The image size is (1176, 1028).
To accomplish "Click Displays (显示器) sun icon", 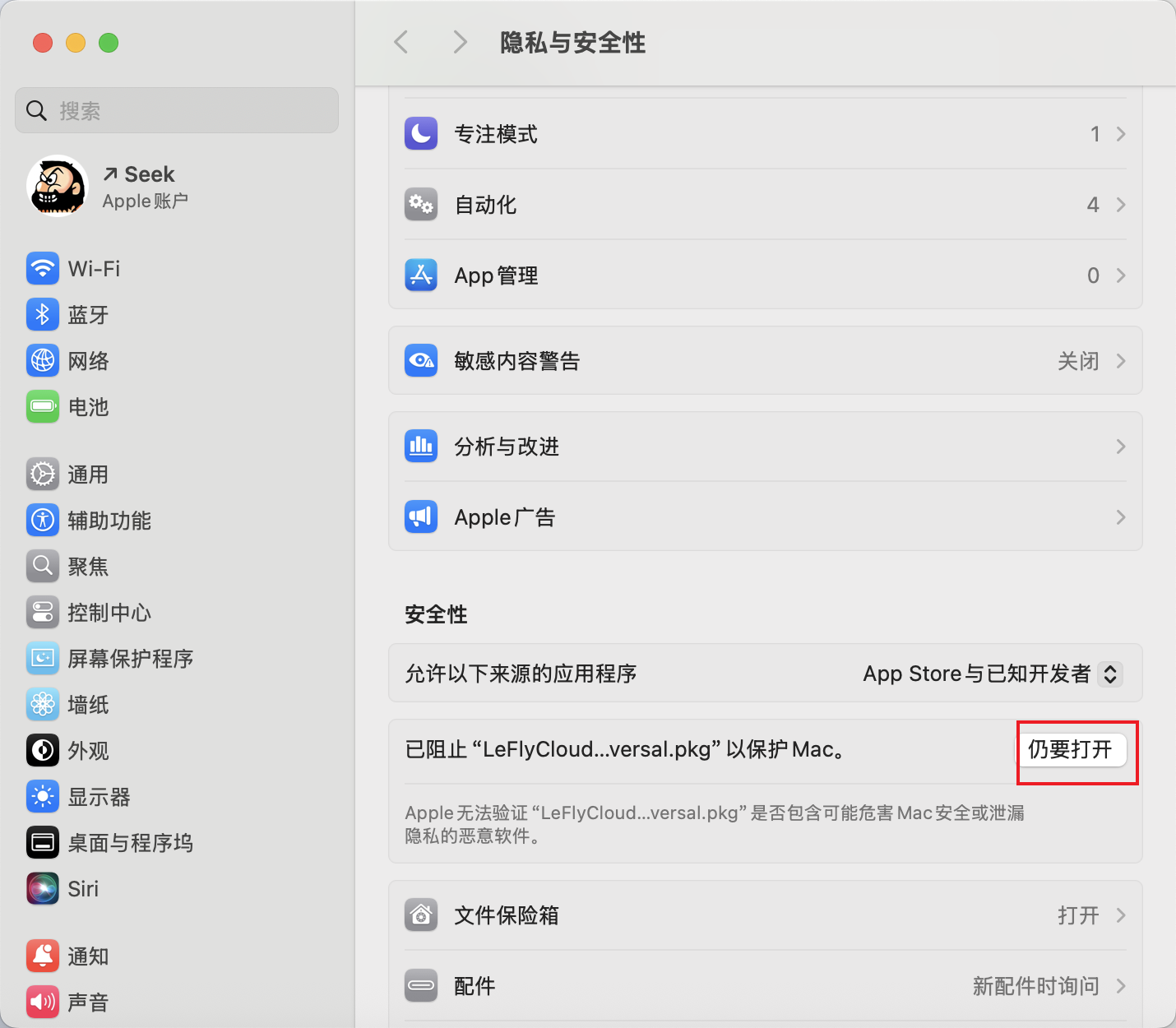I will pyautogui.click(x=43, y=796).
